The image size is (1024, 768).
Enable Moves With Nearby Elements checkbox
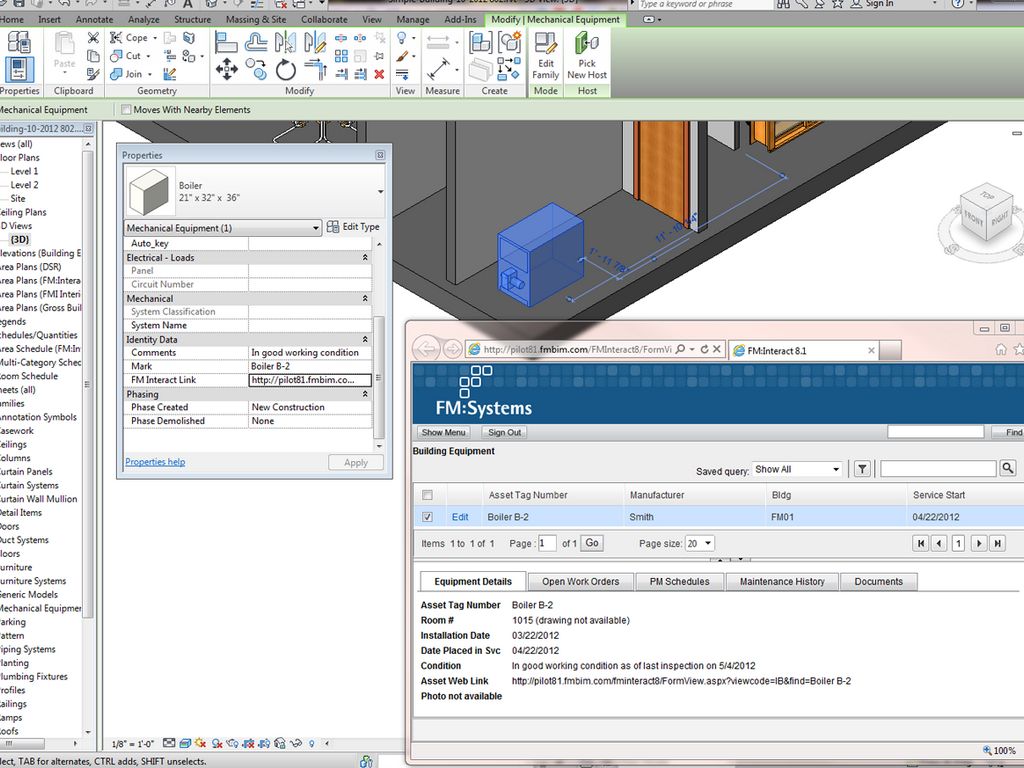pyautogui.click(x=126, y=110)
